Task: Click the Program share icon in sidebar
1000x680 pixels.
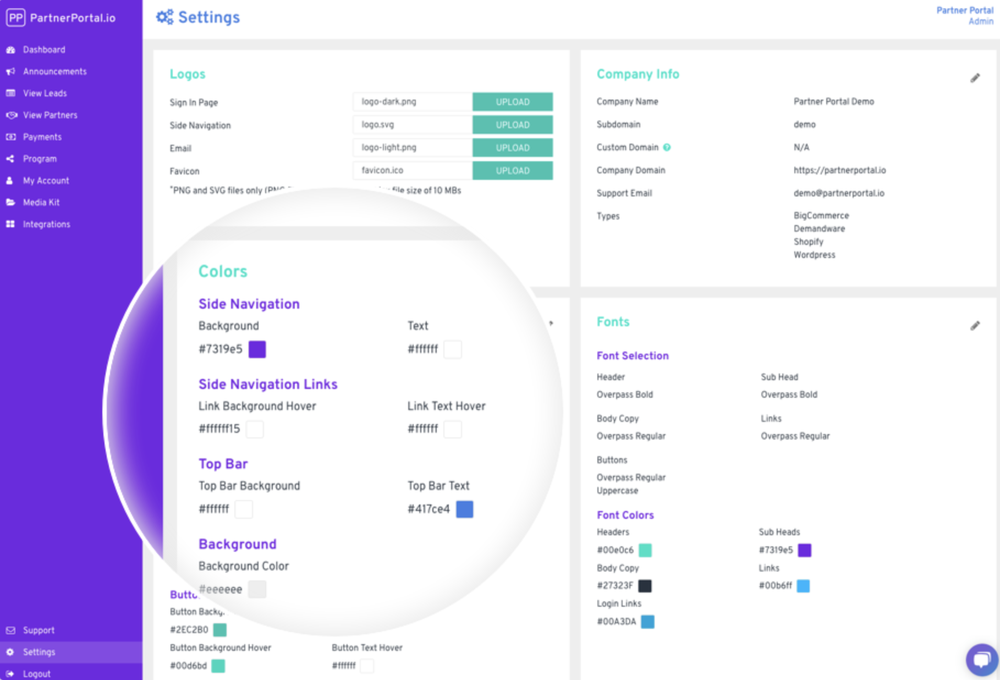Action: 12,158
